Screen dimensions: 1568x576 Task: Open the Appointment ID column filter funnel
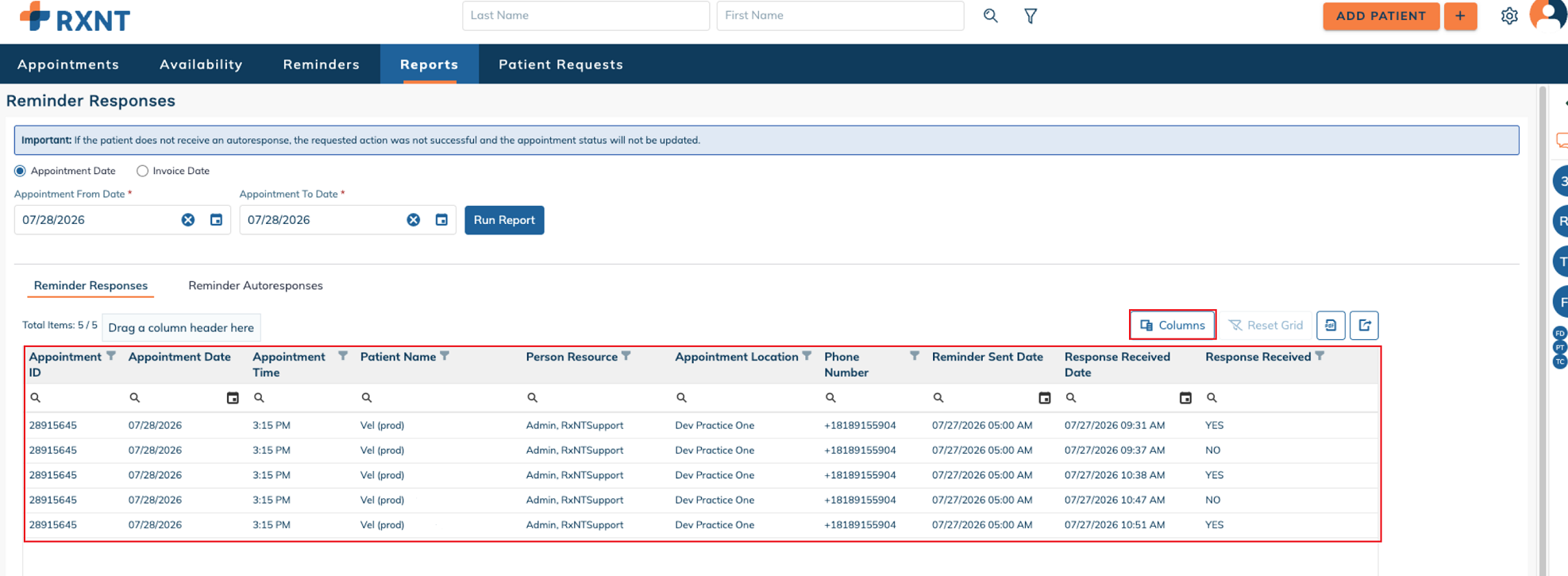[111, 356]
